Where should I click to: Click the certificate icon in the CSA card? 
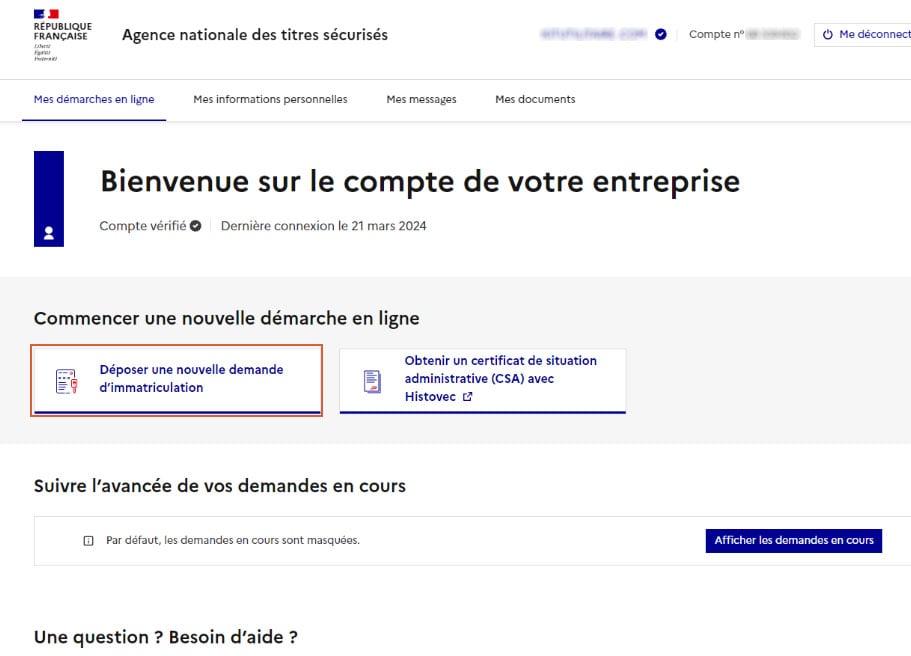[x=372, y=381]
